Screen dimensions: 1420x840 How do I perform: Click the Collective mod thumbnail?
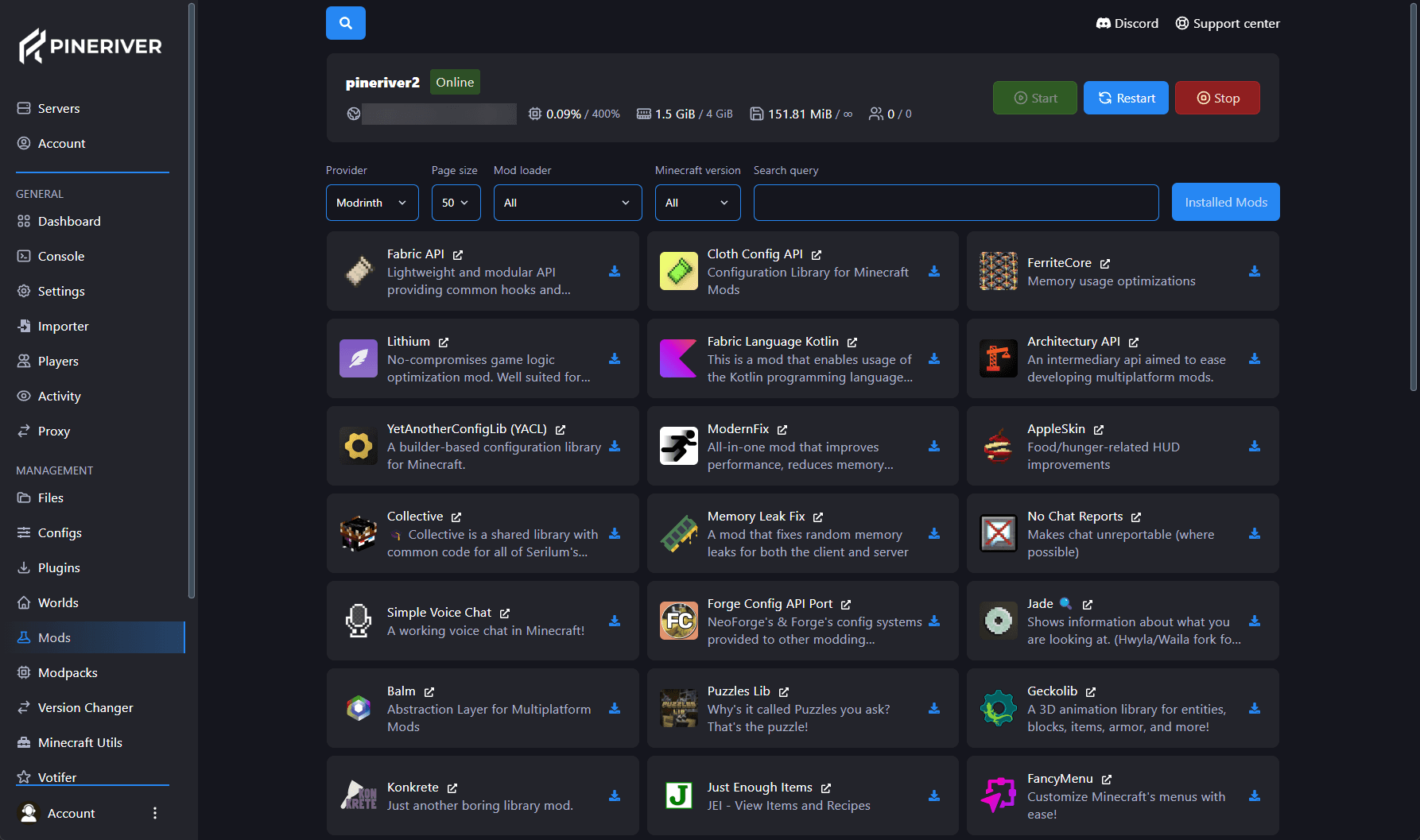(359, 533)
